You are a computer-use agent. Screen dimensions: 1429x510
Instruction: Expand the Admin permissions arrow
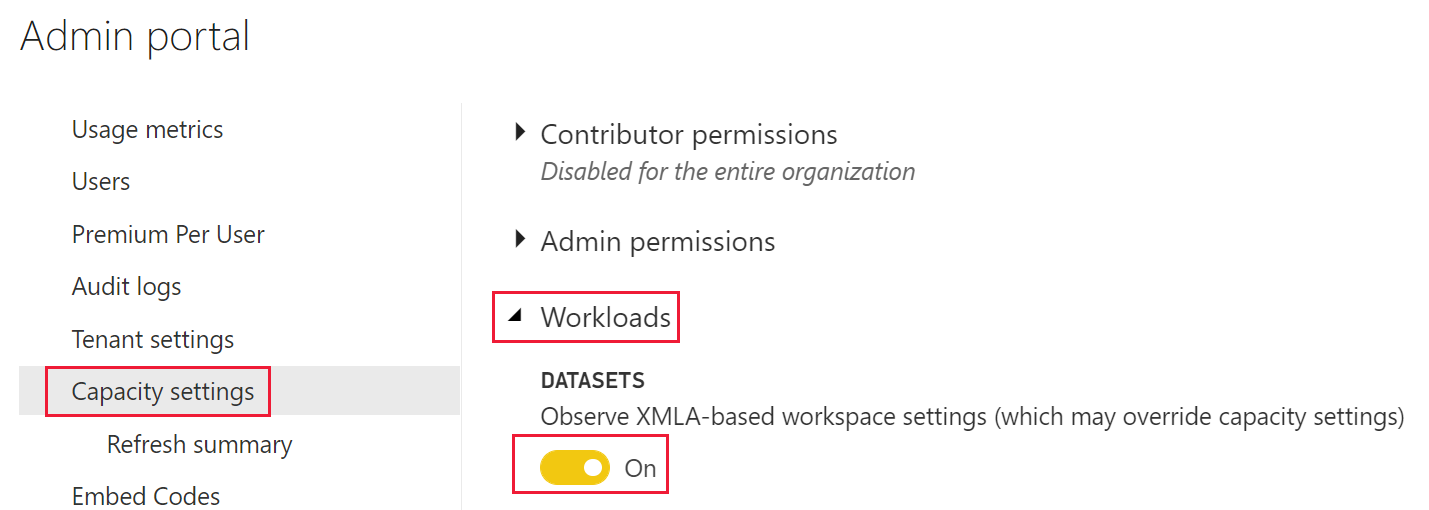point(519,240)
